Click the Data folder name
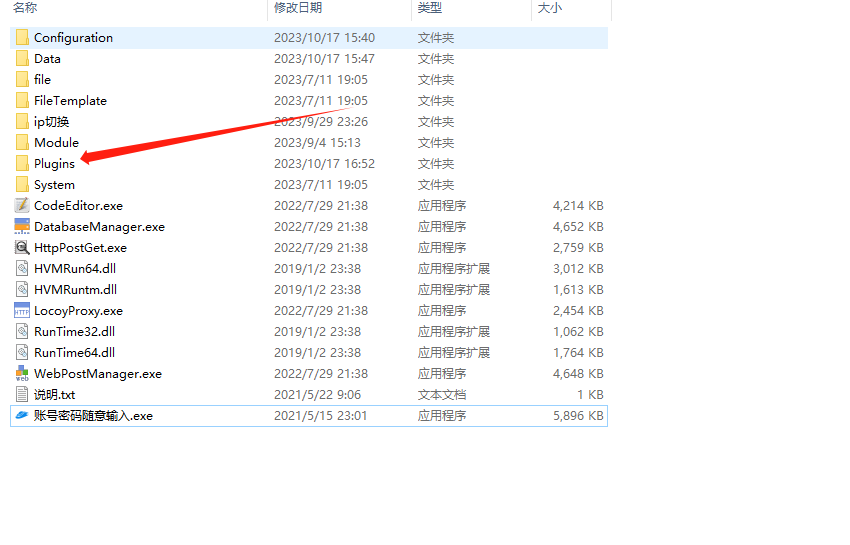This screenshot has height=545, width=850. (x=47, y=59)
